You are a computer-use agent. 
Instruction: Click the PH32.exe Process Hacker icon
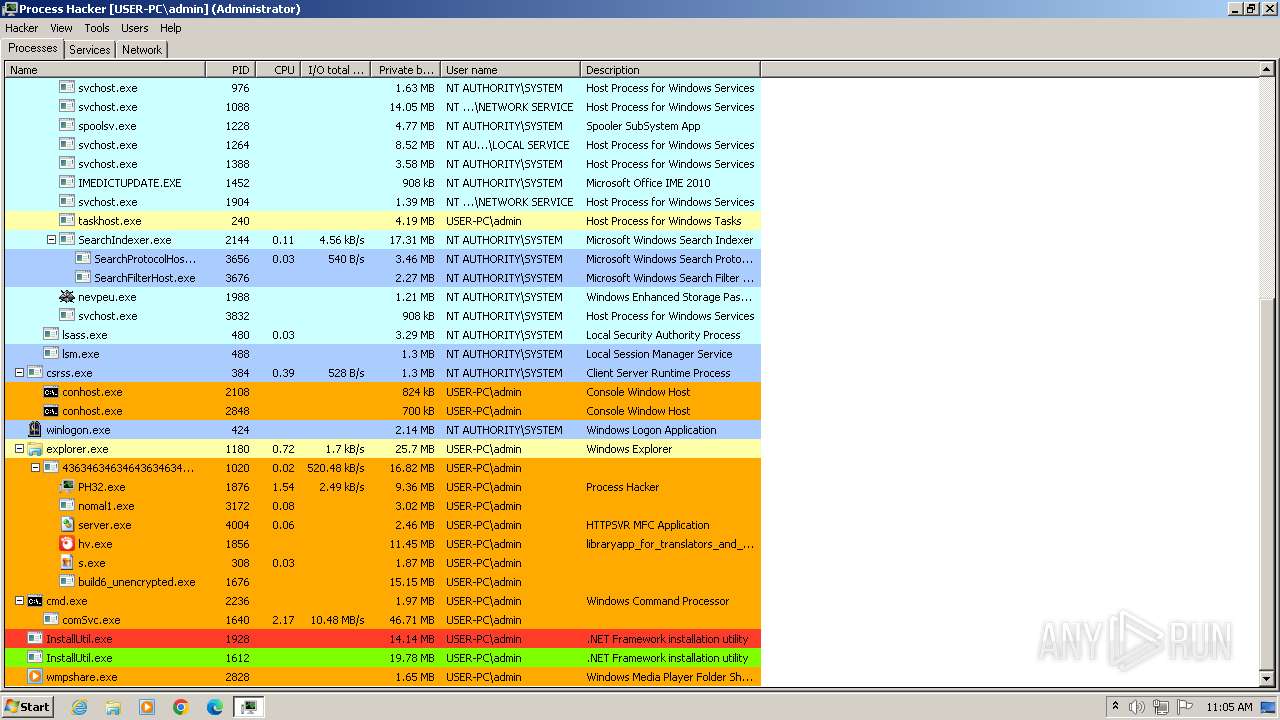67,487
